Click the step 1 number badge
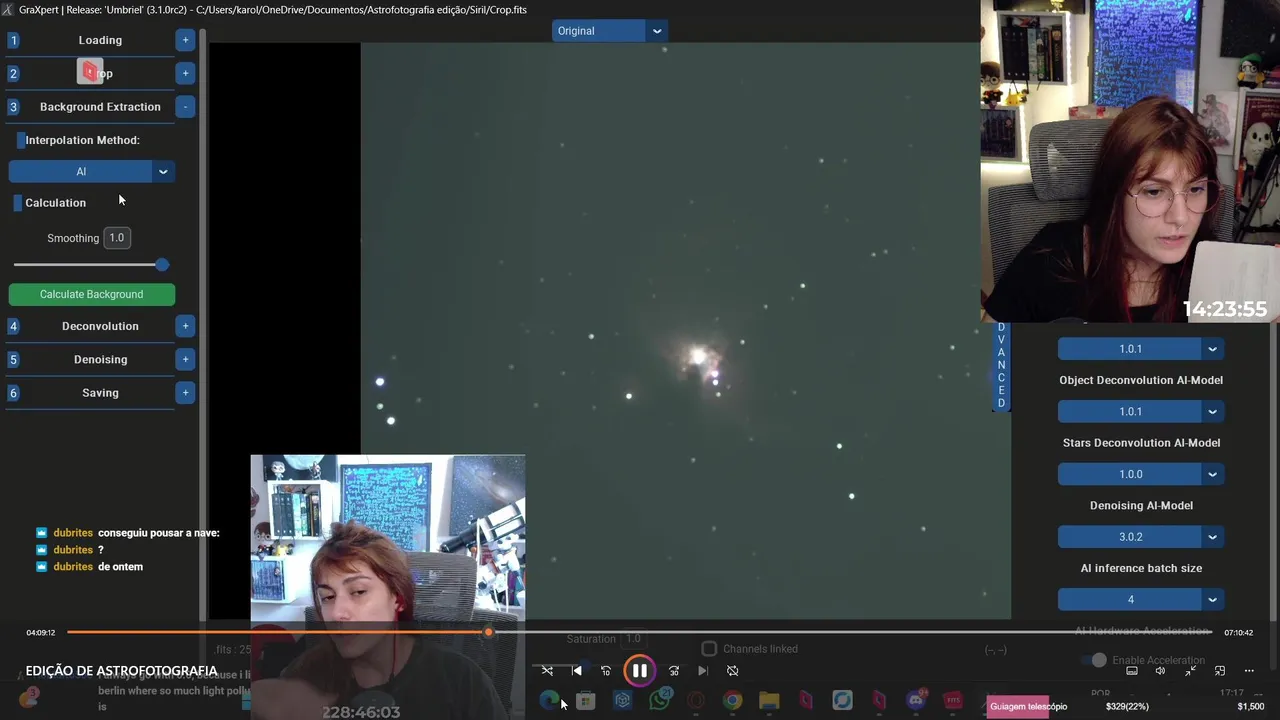 (x=13, y=40)
